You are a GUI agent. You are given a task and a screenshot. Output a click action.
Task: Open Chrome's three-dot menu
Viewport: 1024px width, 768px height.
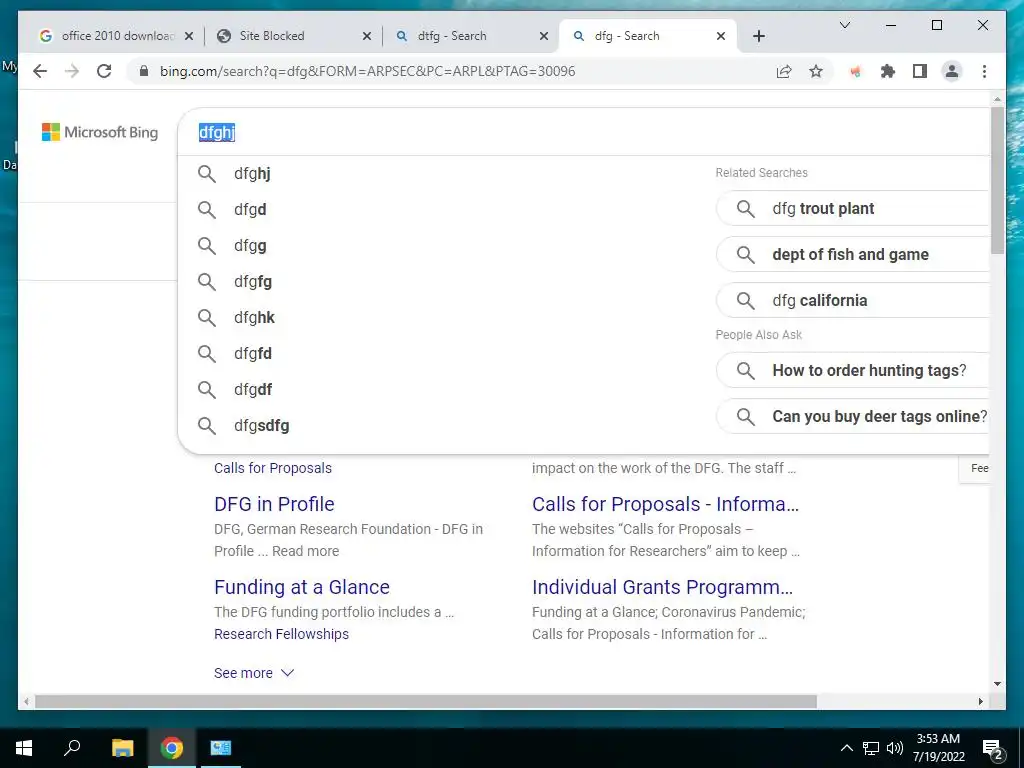984,71
